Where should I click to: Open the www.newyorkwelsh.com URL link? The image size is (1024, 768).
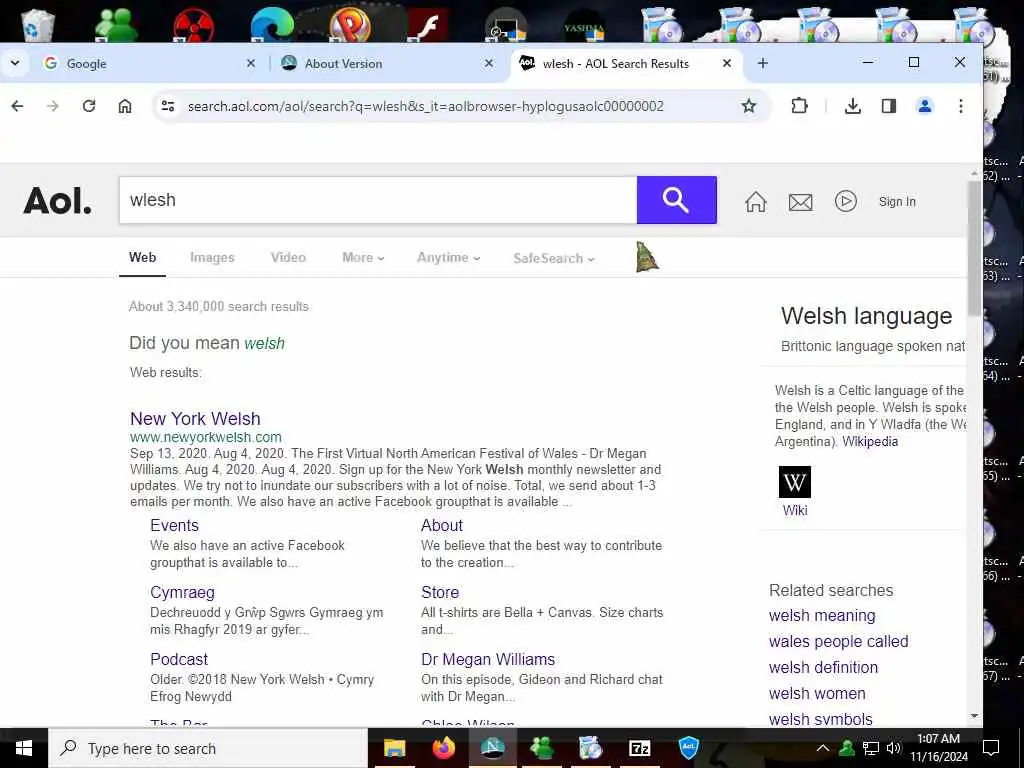tap(206, 437)
